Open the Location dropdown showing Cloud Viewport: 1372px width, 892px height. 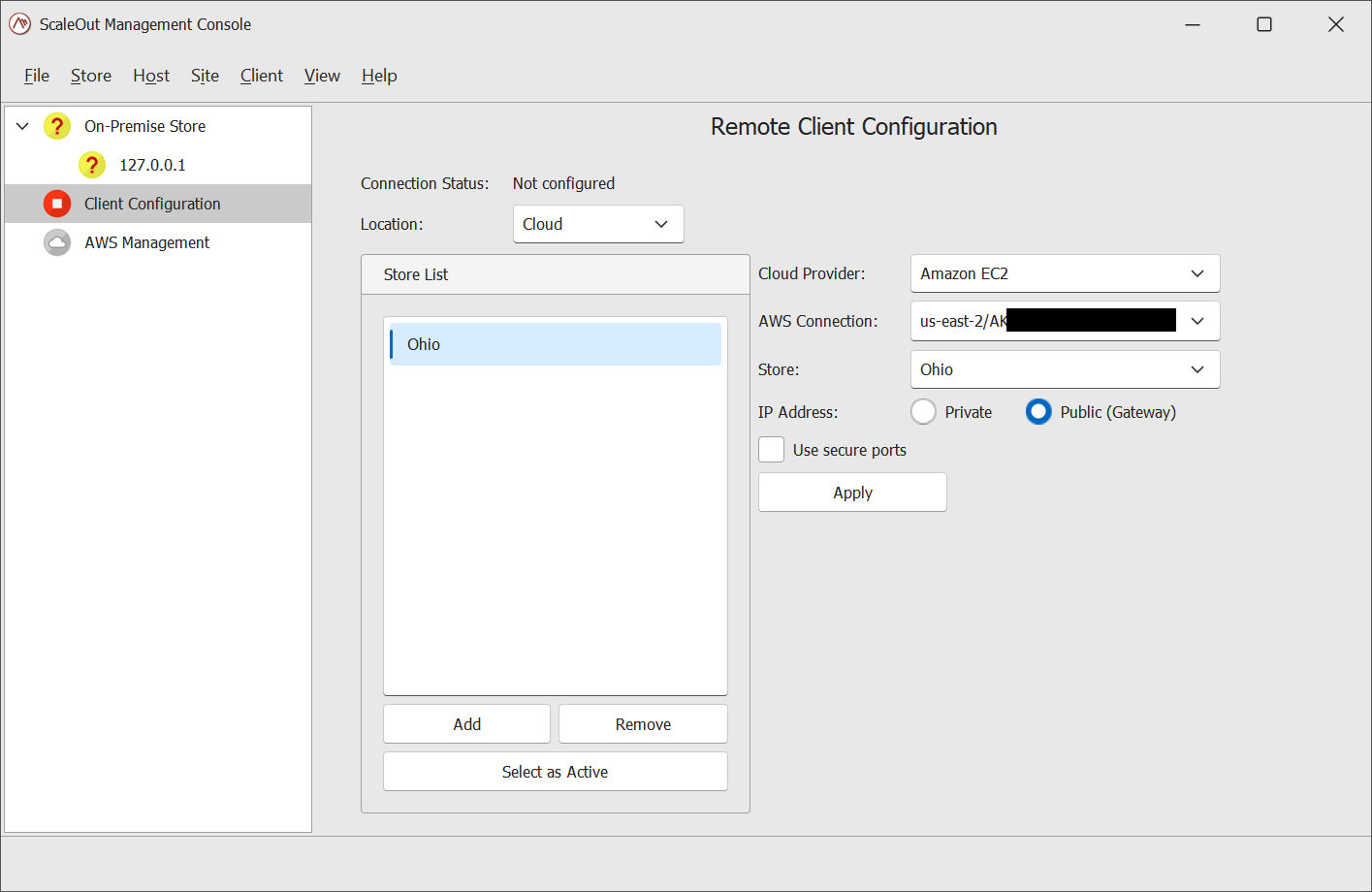(x=598, y=224)
